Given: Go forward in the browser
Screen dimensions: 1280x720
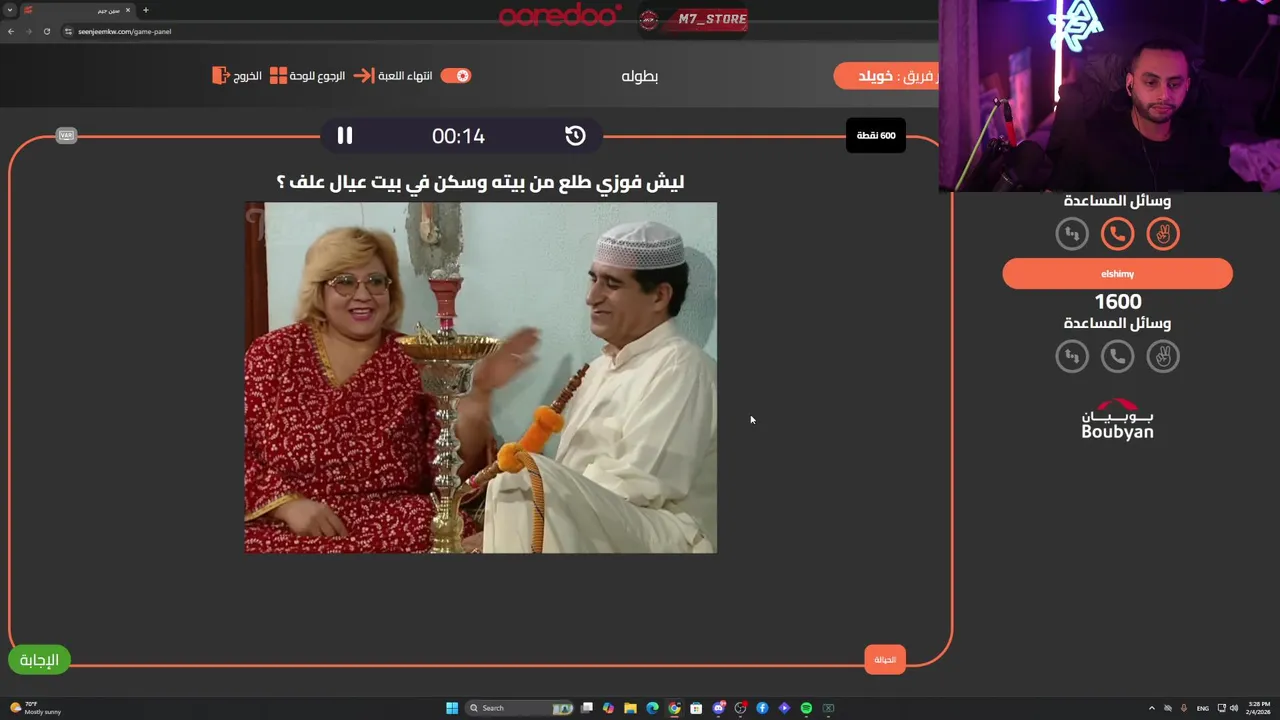Looking at the screenshot, I should click(29, 31).
